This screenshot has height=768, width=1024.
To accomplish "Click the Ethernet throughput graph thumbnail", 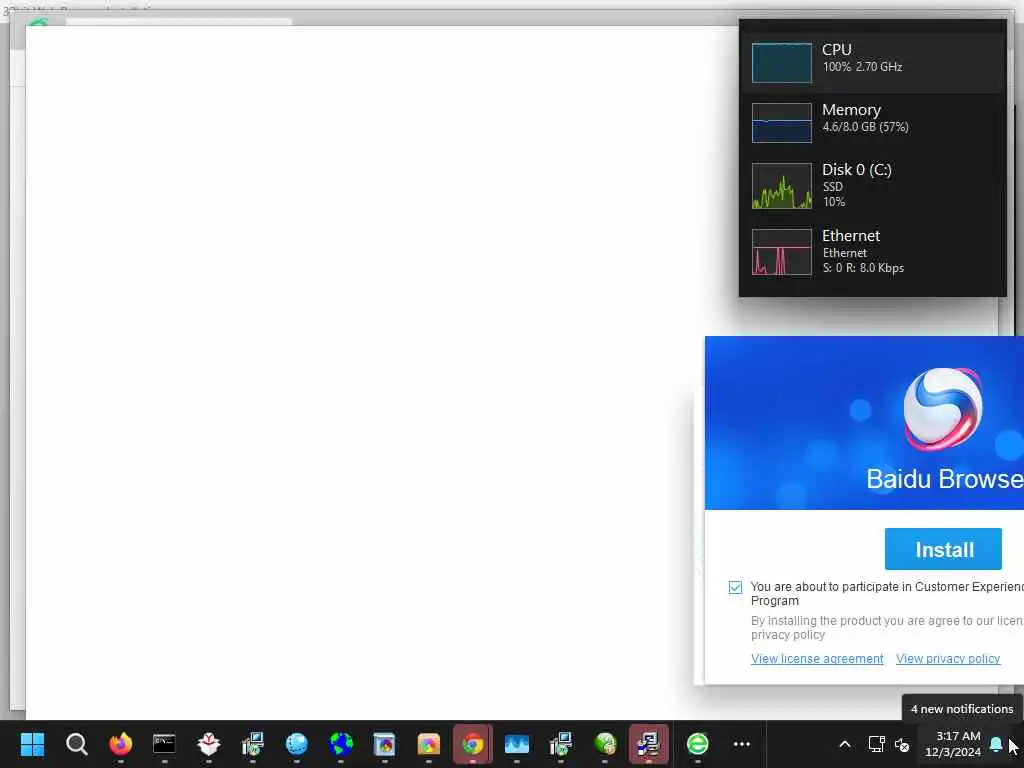I will point(782,252).
